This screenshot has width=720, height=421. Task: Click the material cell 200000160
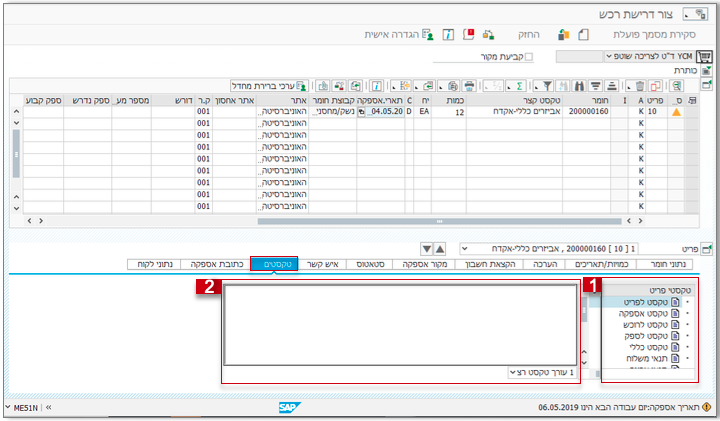click(x=586, y=112)
